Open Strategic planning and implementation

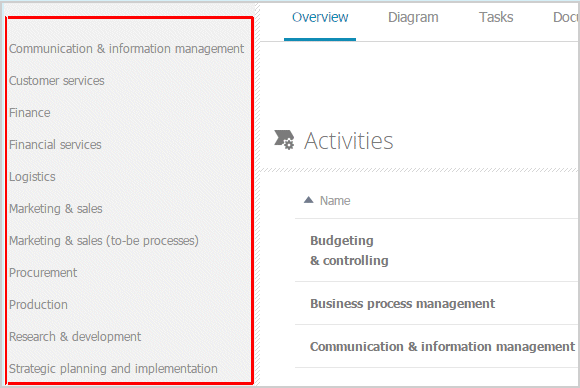tap(113, 369)
